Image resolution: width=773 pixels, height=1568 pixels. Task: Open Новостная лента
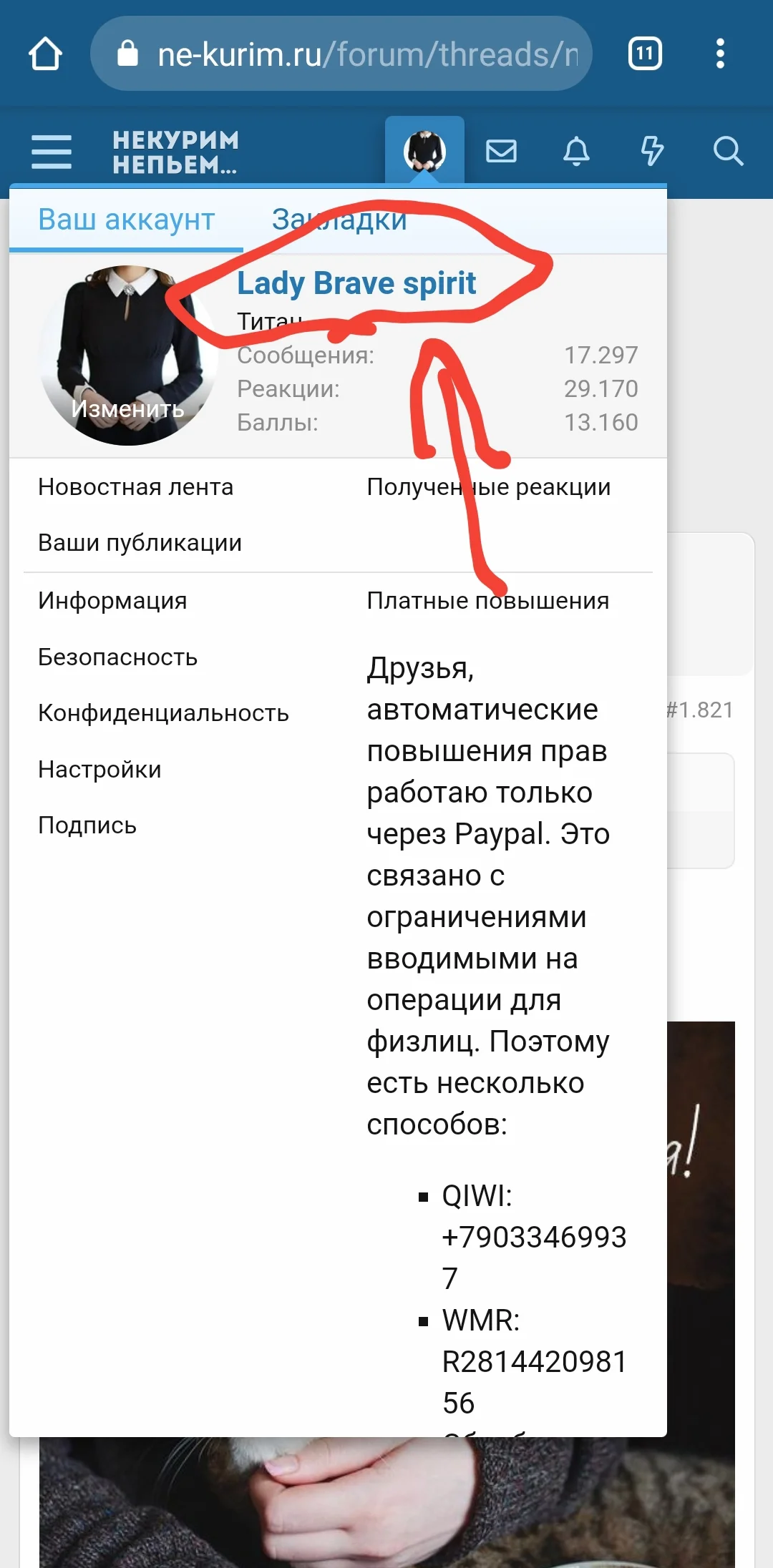pyautogui.click(x=136, y=487)
